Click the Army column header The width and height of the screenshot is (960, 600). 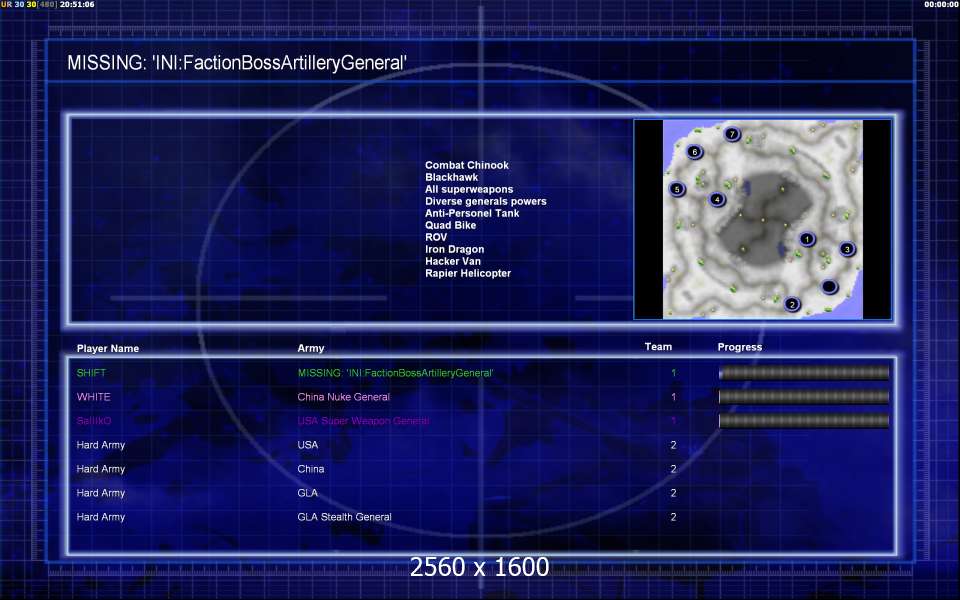tap(310, 348)
